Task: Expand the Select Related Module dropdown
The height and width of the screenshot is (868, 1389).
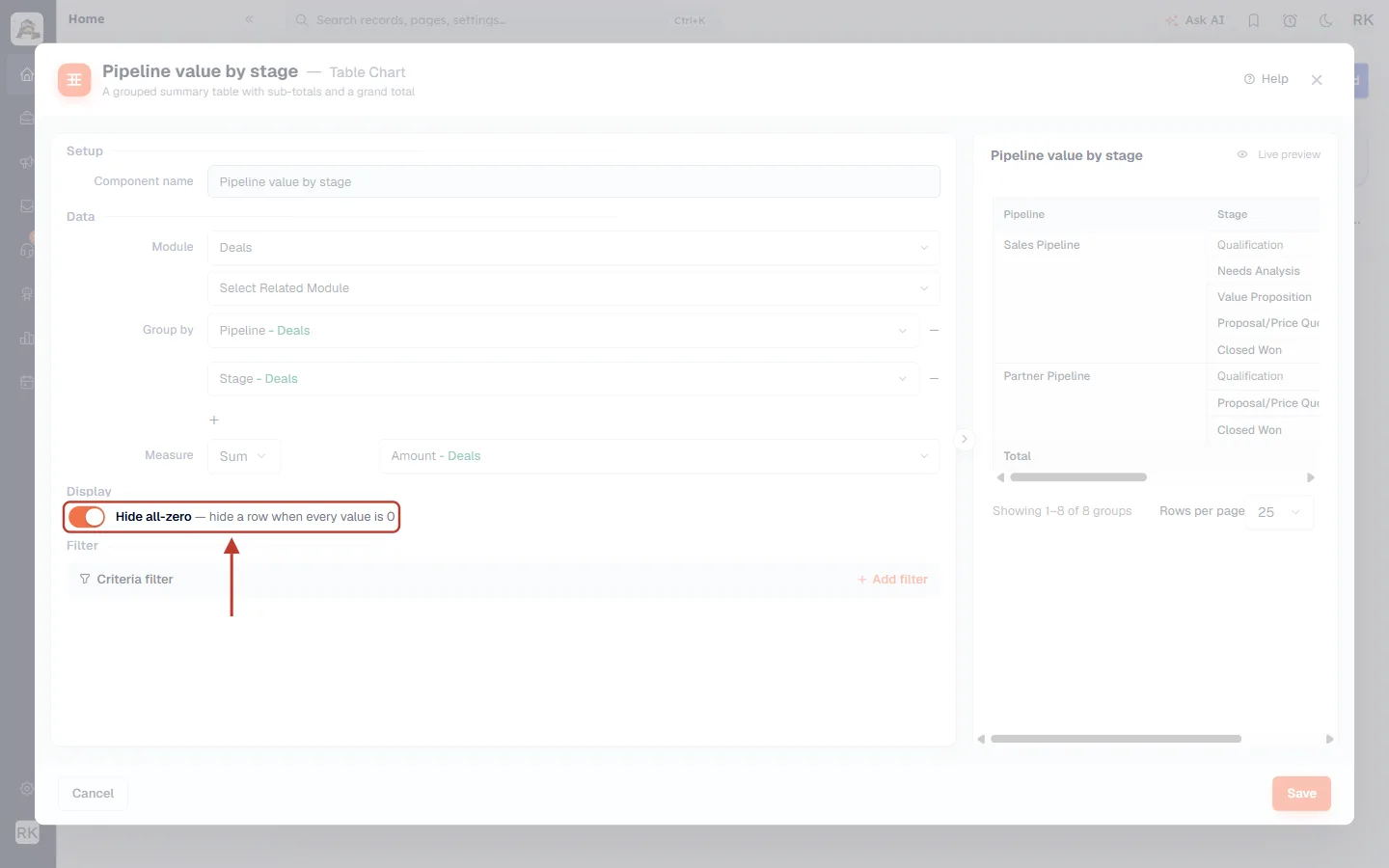Action: [573, 288]
